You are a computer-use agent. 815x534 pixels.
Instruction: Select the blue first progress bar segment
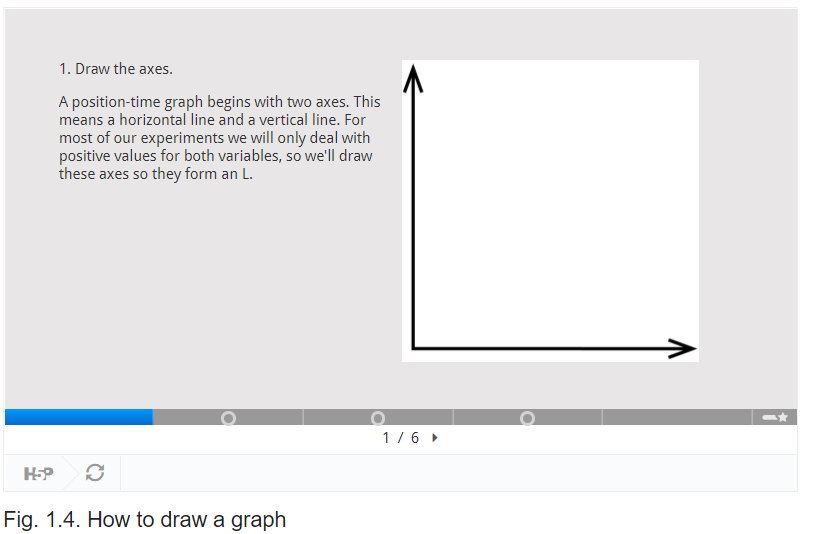[x=79, y=417]
